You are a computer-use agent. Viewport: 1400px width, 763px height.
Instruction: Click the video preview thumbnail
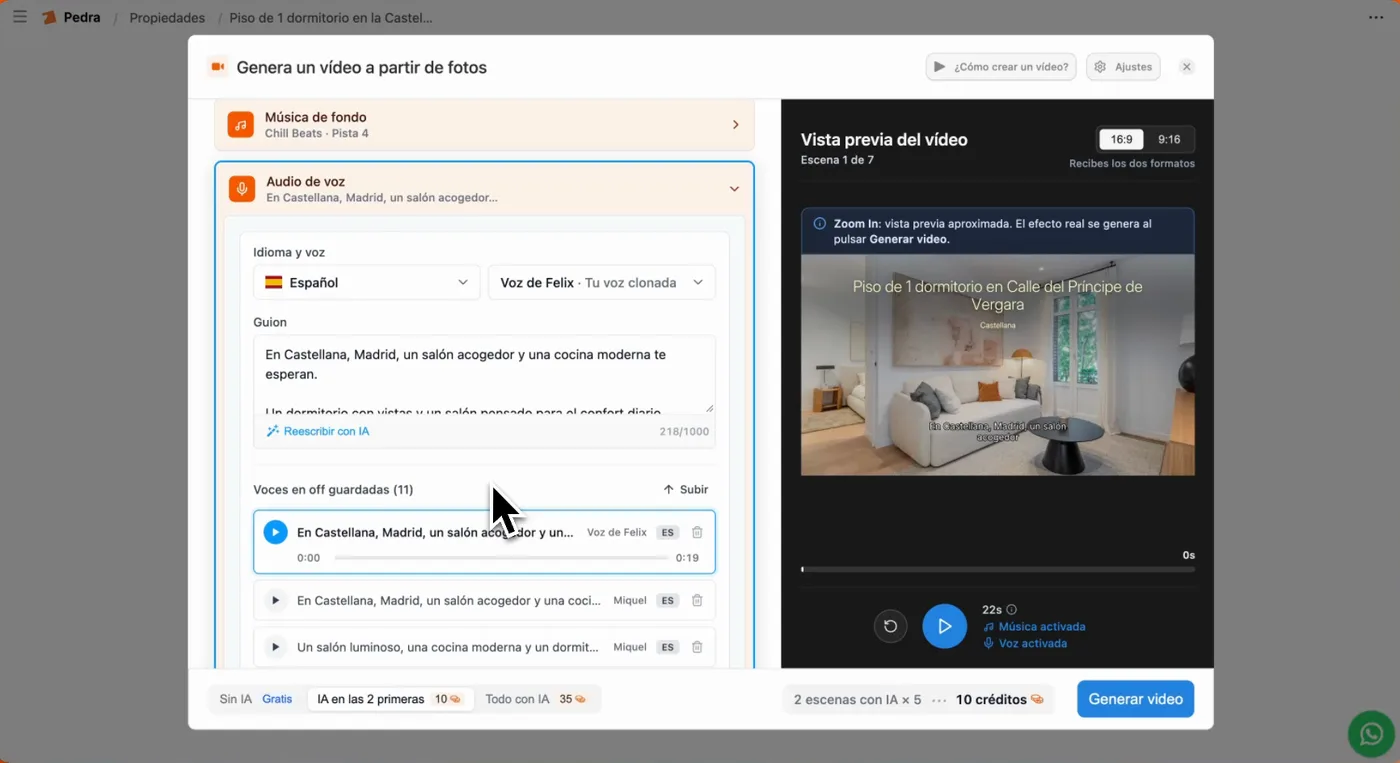click(x=998, y=365)
